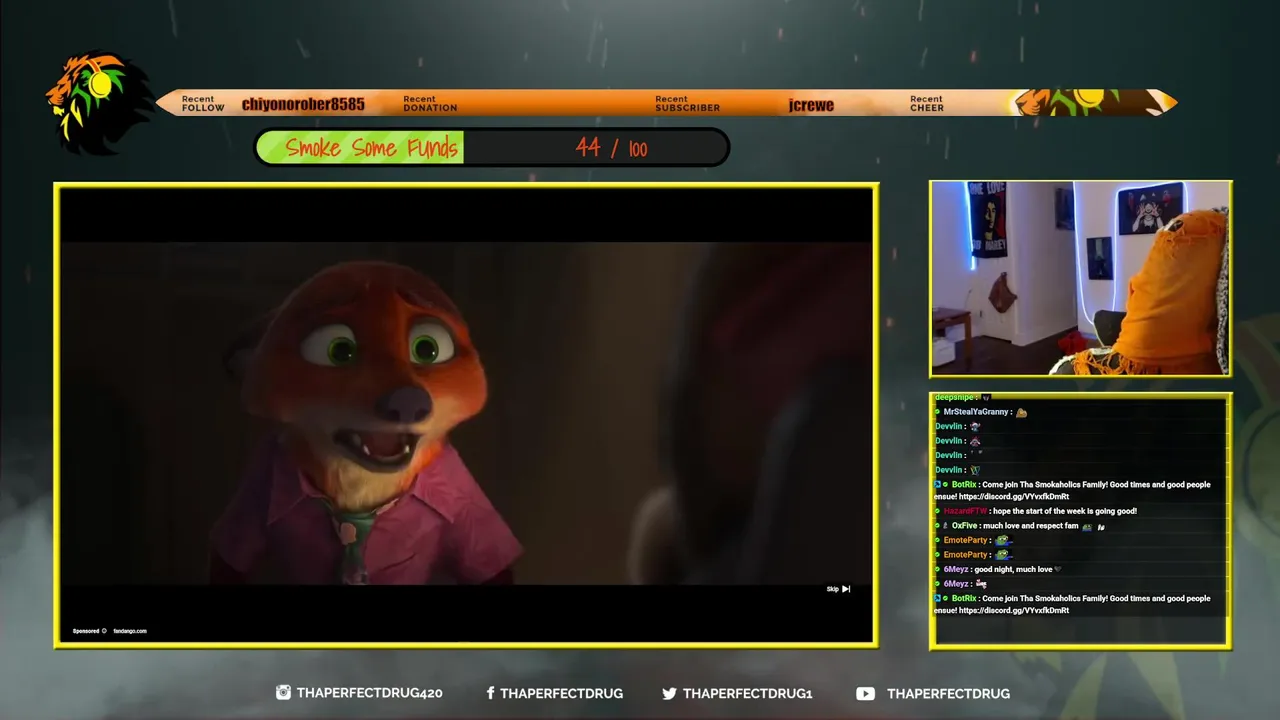Viewport: 1280px width, 720px height.
Task: Click the deepsnipe username in chat
Action: [x=955, y=398]
